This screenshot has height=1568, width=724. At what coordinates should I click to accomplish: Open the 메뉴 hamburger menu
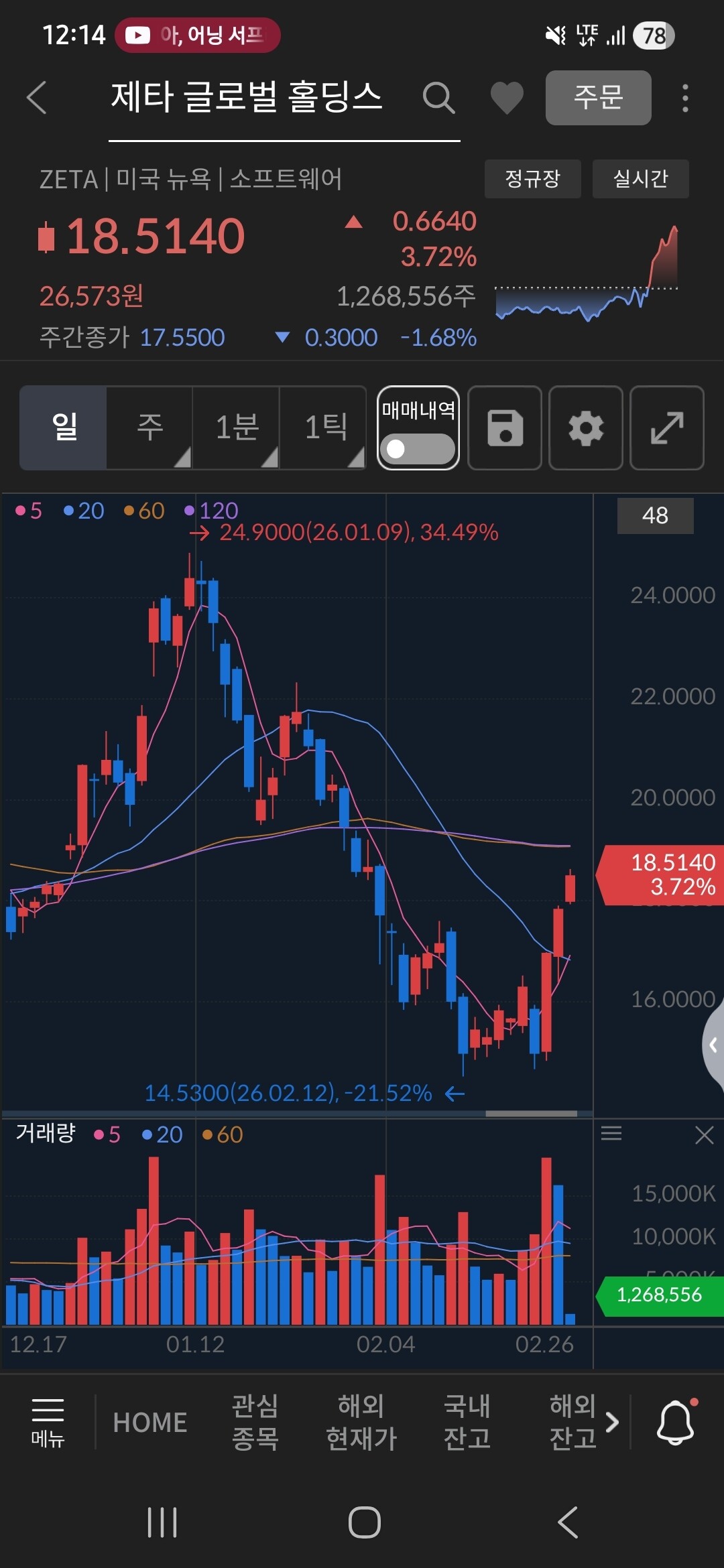pos(48,1422)
